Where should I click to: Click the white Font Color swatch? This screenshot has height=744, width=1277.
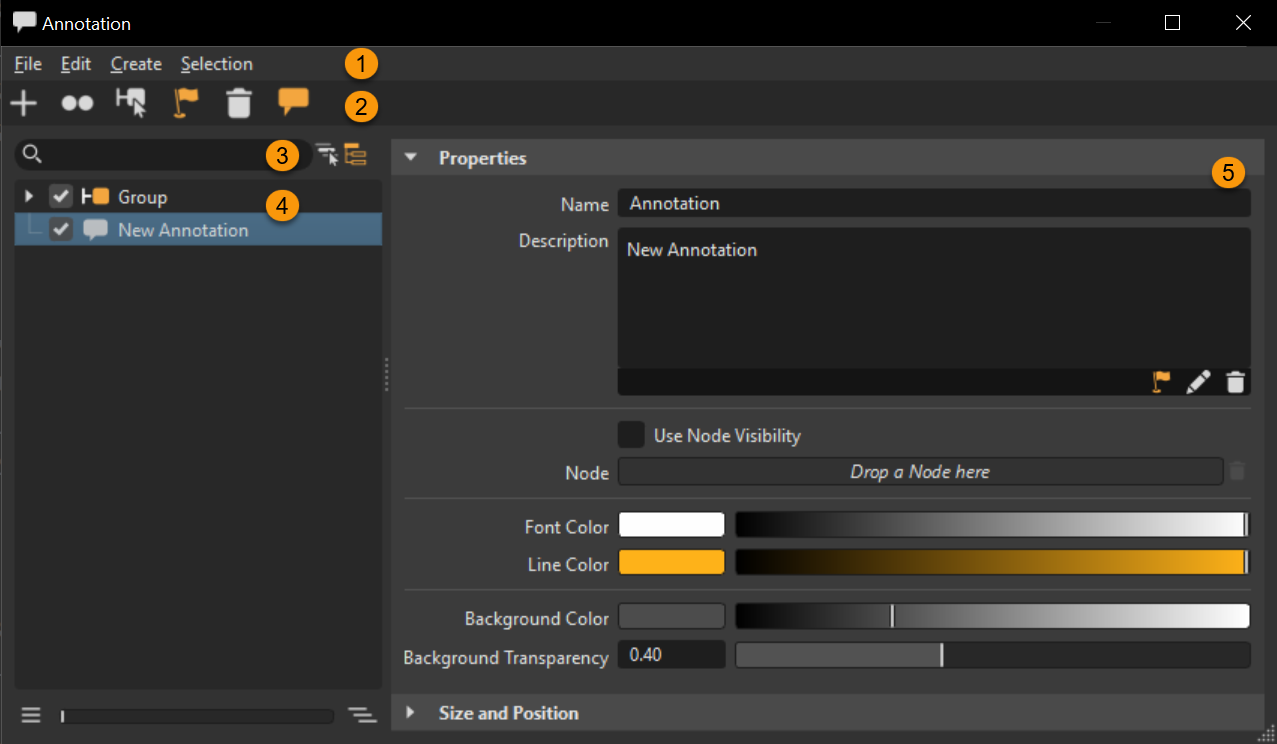pyautogui.click(x=671, y=526)
